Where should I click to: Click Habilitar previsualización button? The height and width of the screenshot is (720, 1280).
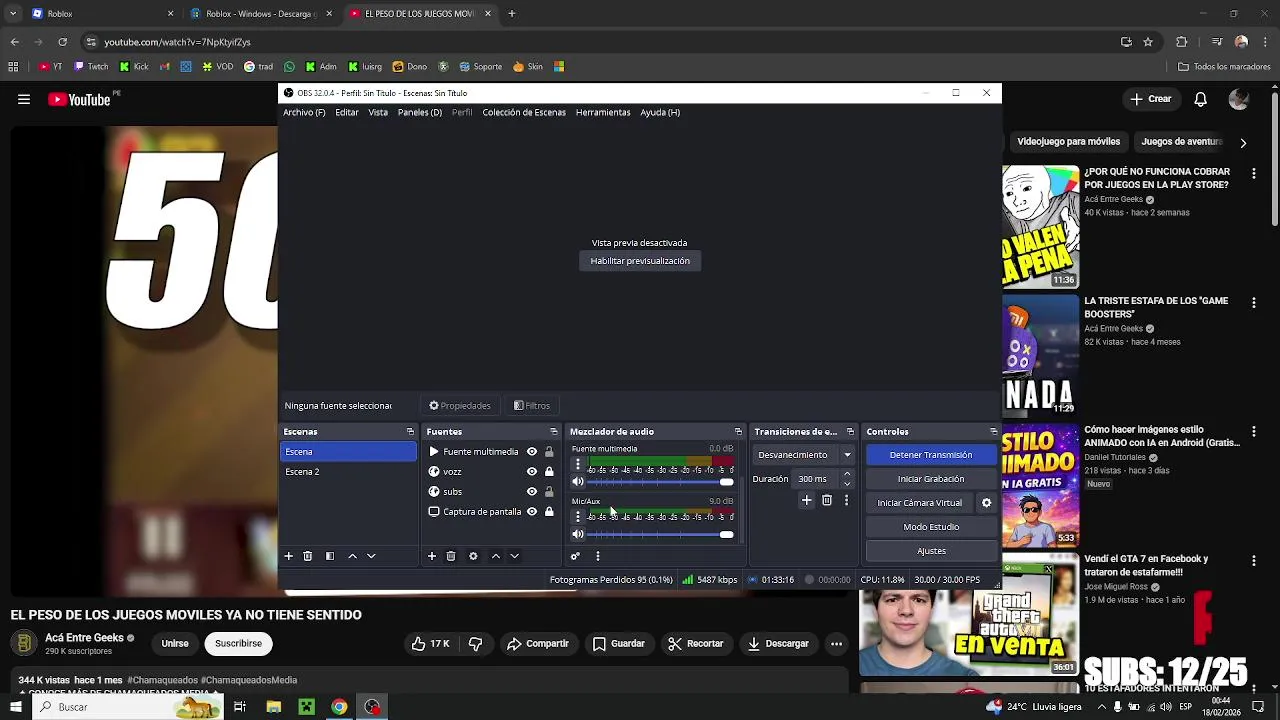[x=640, y=261]
